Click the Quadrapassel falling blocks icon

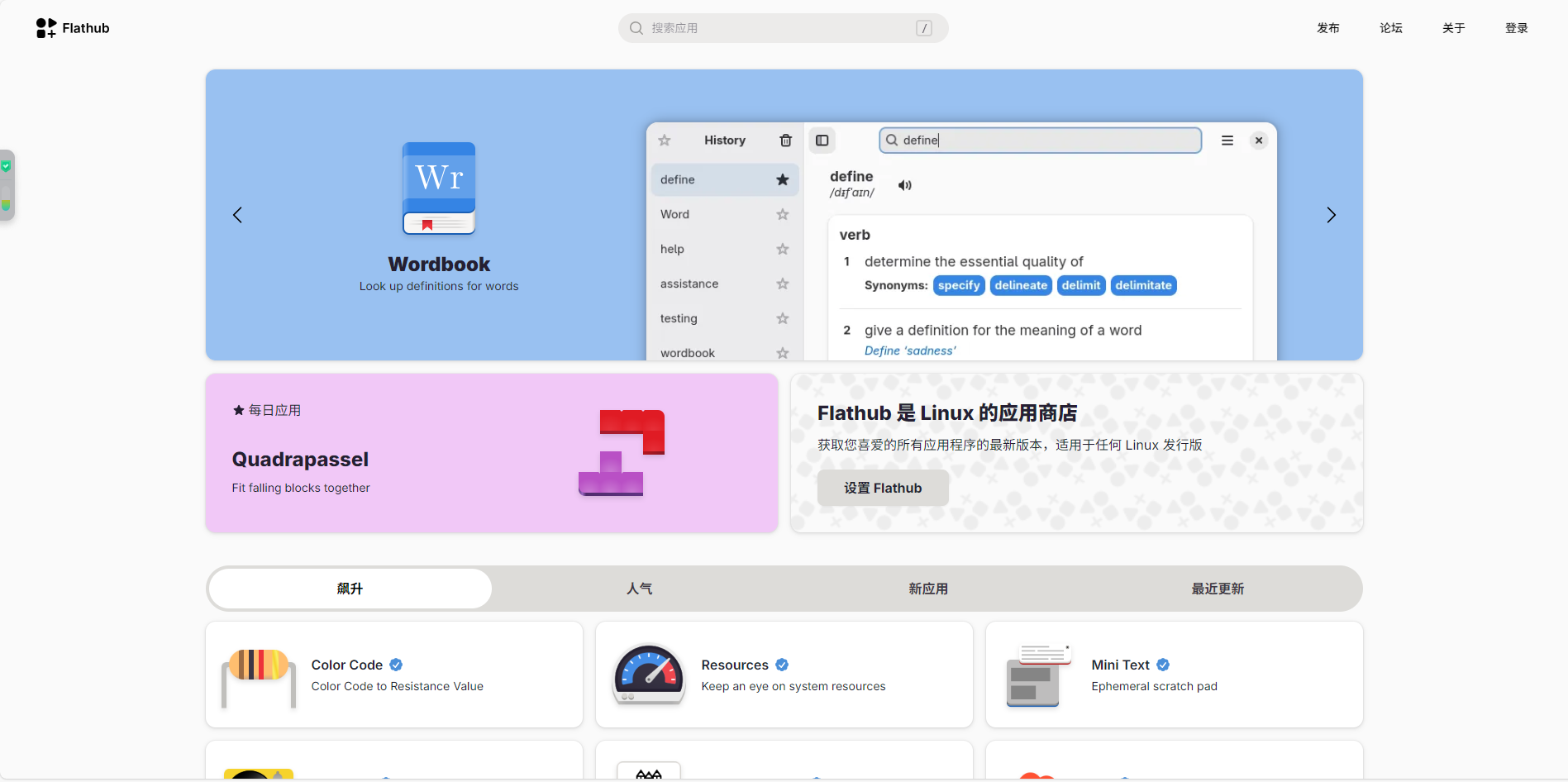coord(622,453)
